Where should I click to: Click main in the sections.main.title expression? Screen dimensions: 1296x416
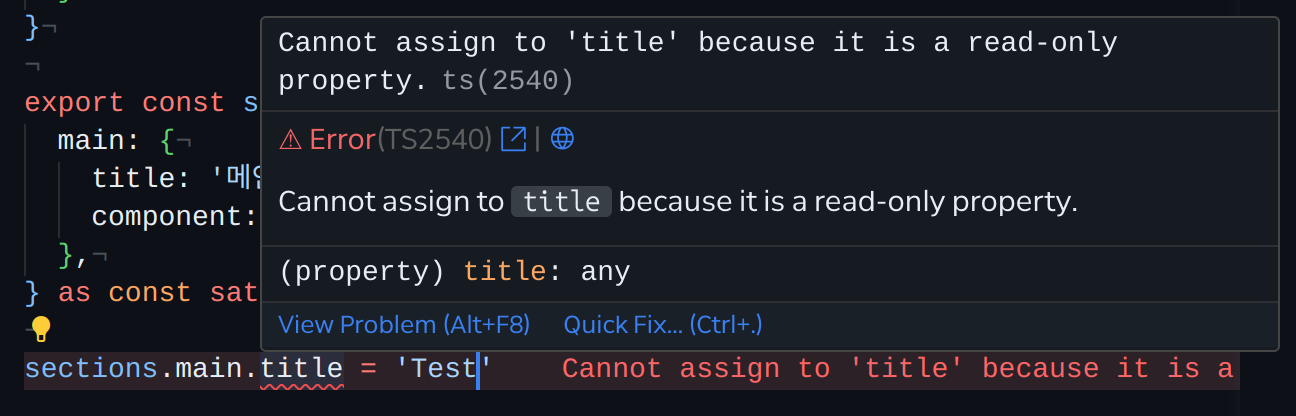(210, 369)
